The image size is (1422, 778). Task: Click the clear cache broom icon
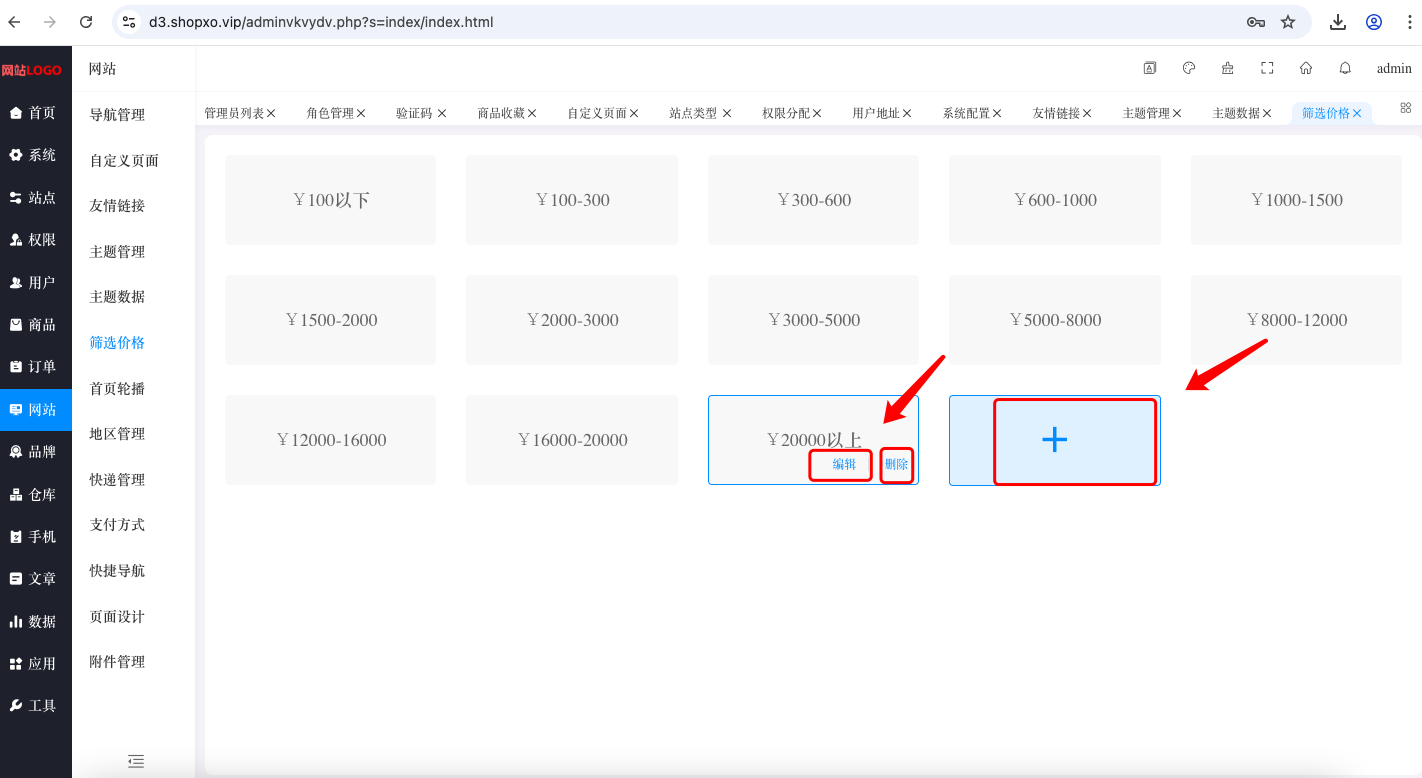point(1228,68)
